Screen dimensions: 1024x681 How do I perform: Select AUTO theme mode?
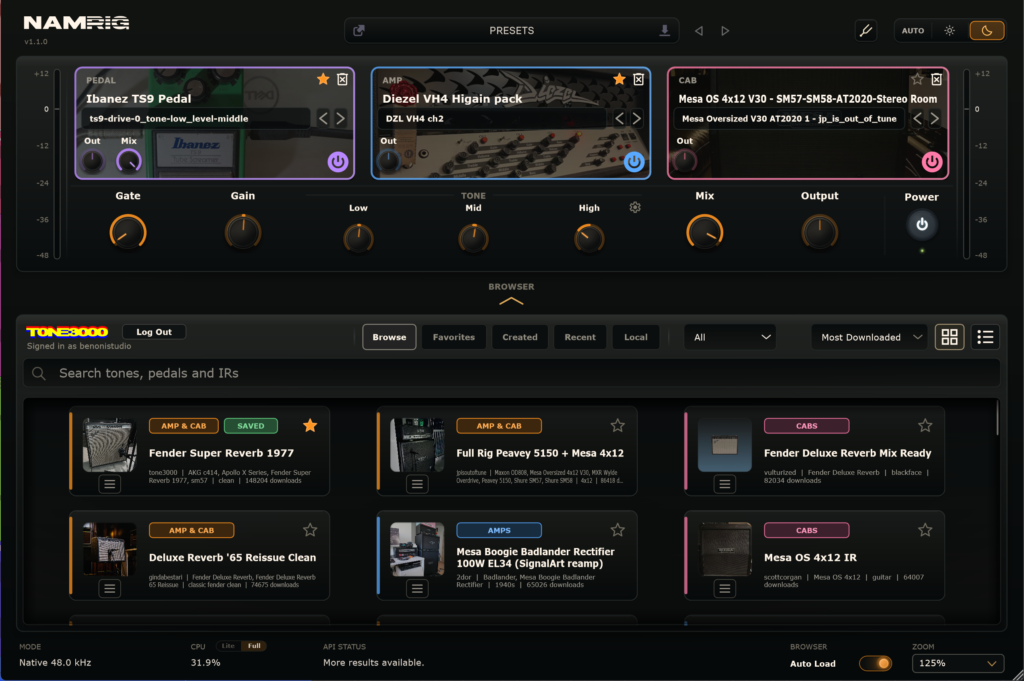pyautogui.click(x=913, y=31)
